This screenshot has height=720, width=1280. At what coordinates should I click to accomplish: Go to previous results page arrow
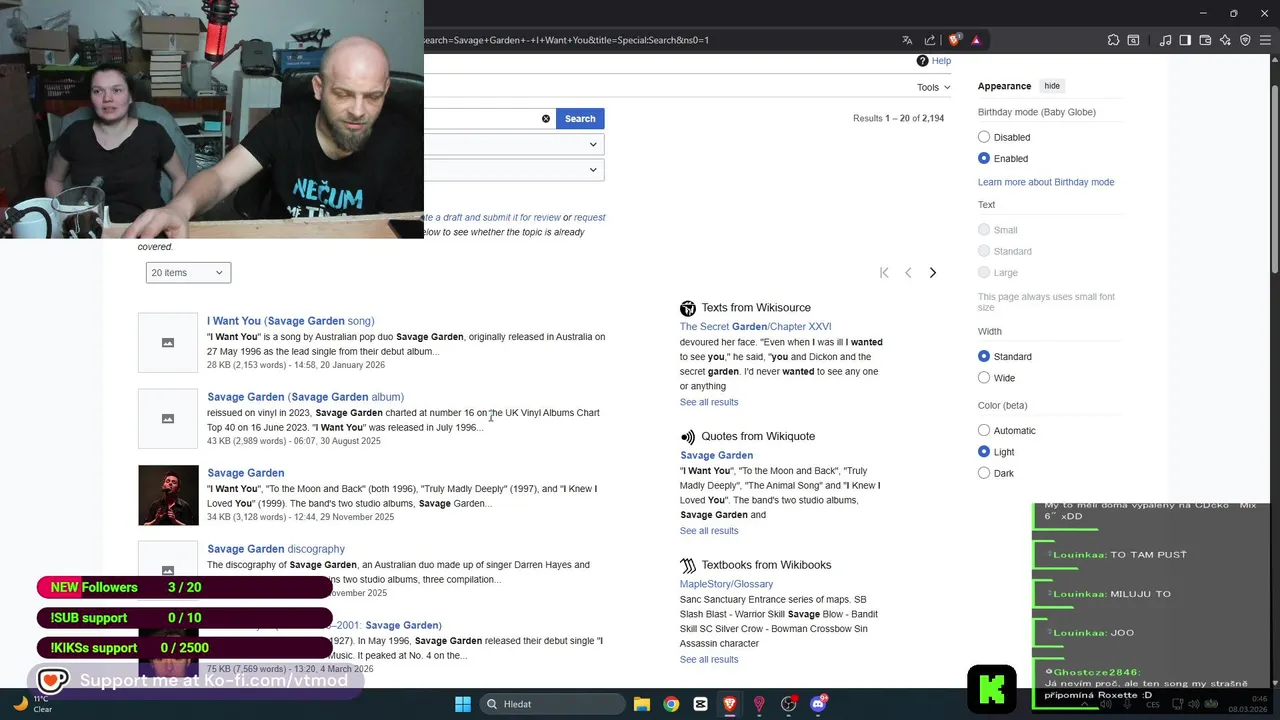click(x=908, y=273)
